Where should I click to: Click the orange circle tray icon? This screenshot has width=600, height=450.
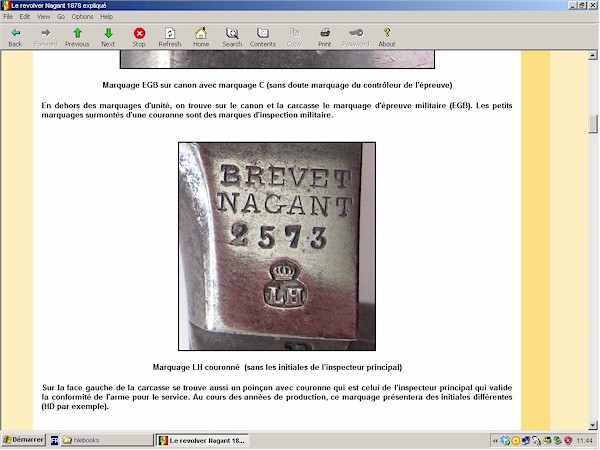point(516,441)
